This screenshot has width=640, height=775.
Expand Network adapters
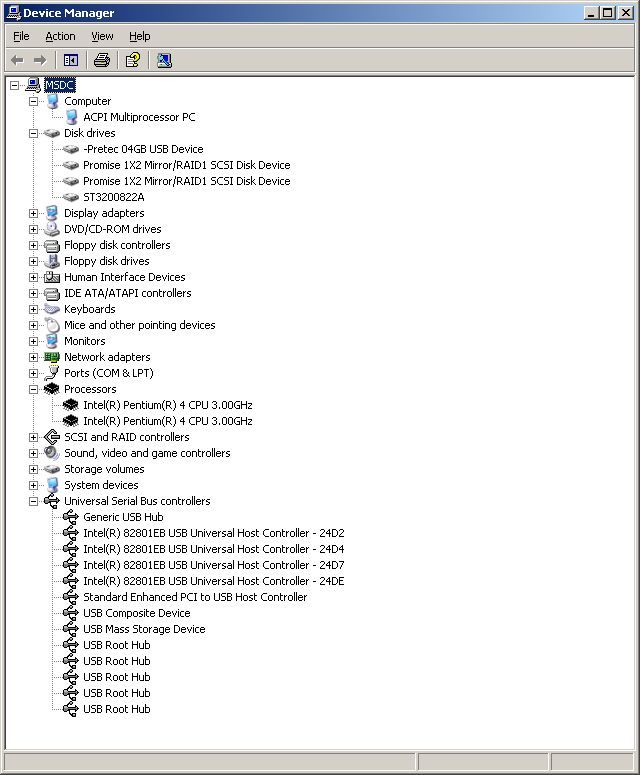[33, 357]
